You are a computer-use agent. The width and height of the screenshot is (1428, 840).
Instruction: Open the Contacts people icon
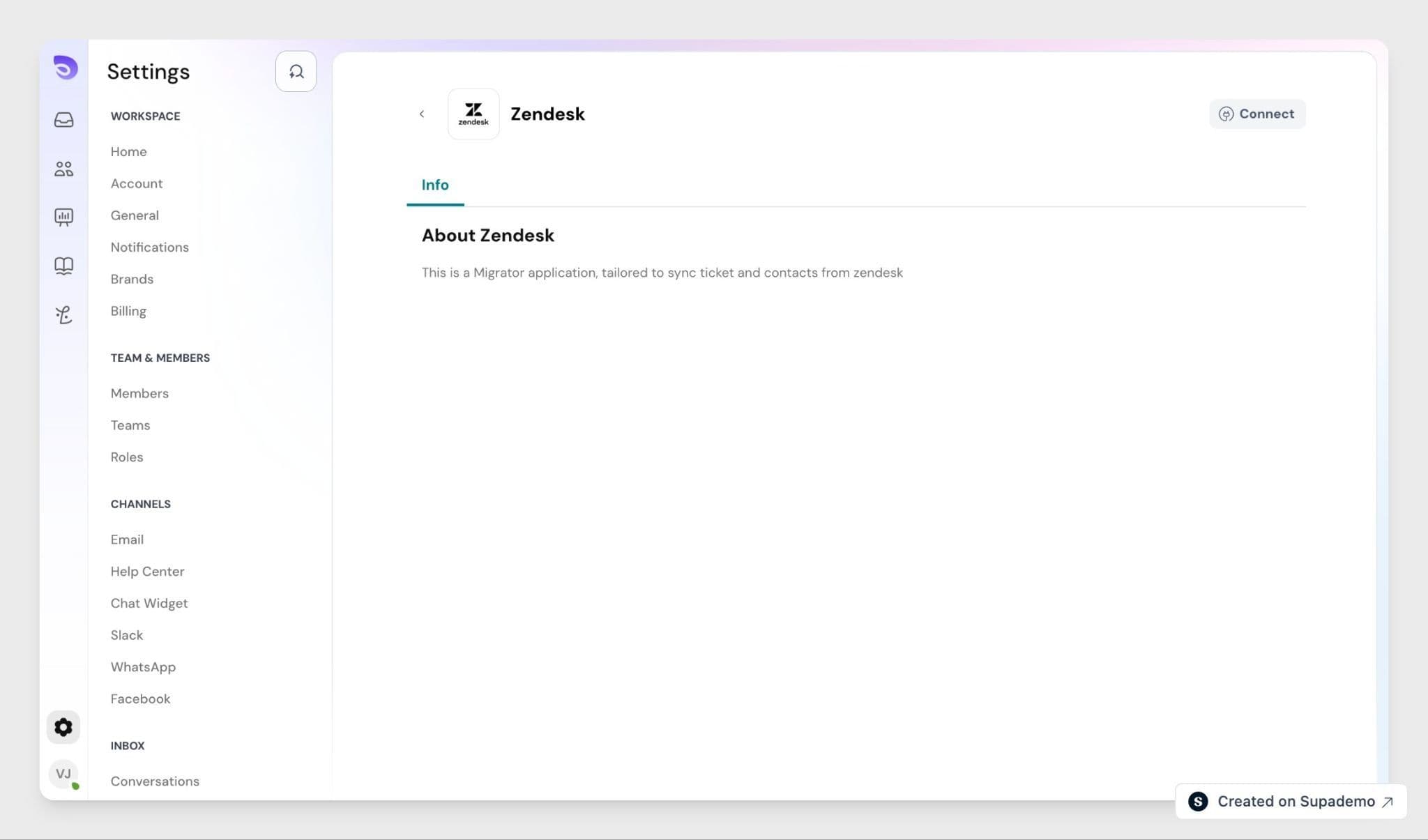63,169
